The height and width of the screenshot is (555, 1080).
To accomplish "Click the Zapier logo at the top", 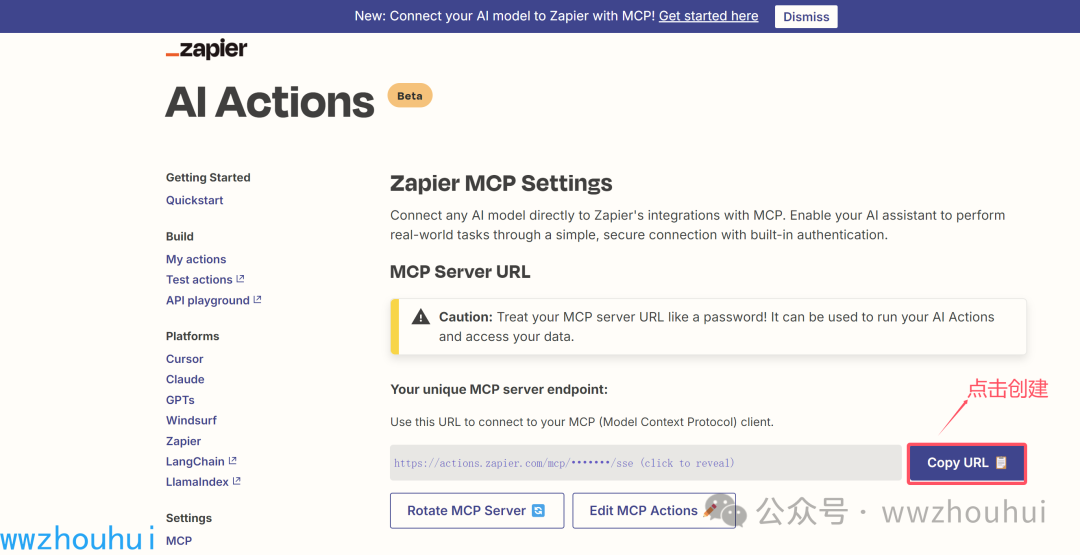I will (x=206, y=50).
